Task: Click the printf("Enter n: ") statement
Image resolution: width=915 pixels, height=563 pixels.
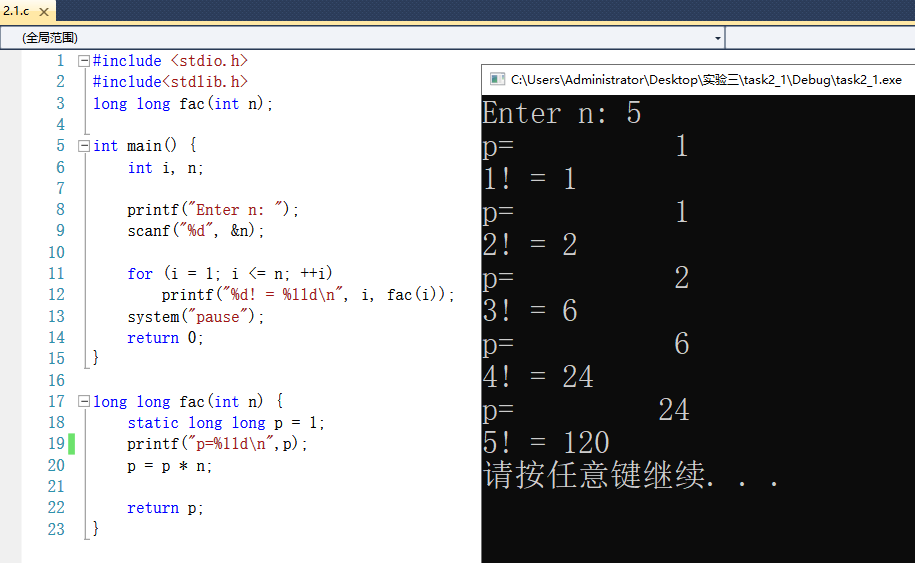Action: tap(213, 209)
